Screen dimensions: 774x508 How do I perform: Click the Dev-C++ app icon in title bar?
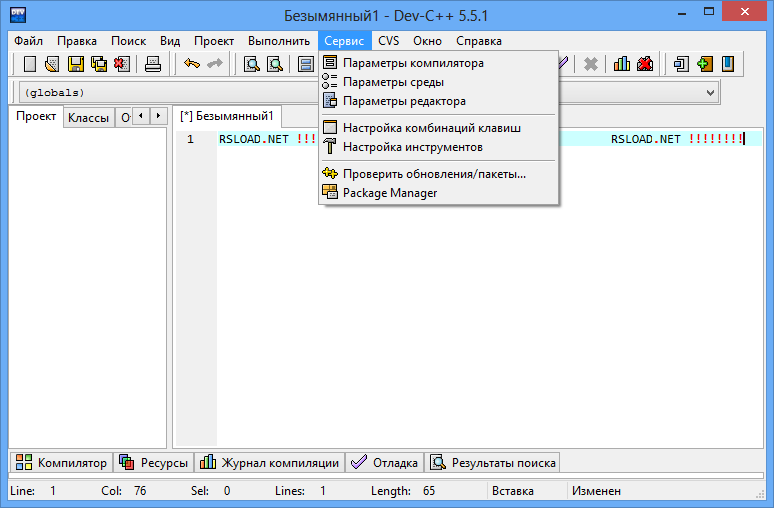18,15
